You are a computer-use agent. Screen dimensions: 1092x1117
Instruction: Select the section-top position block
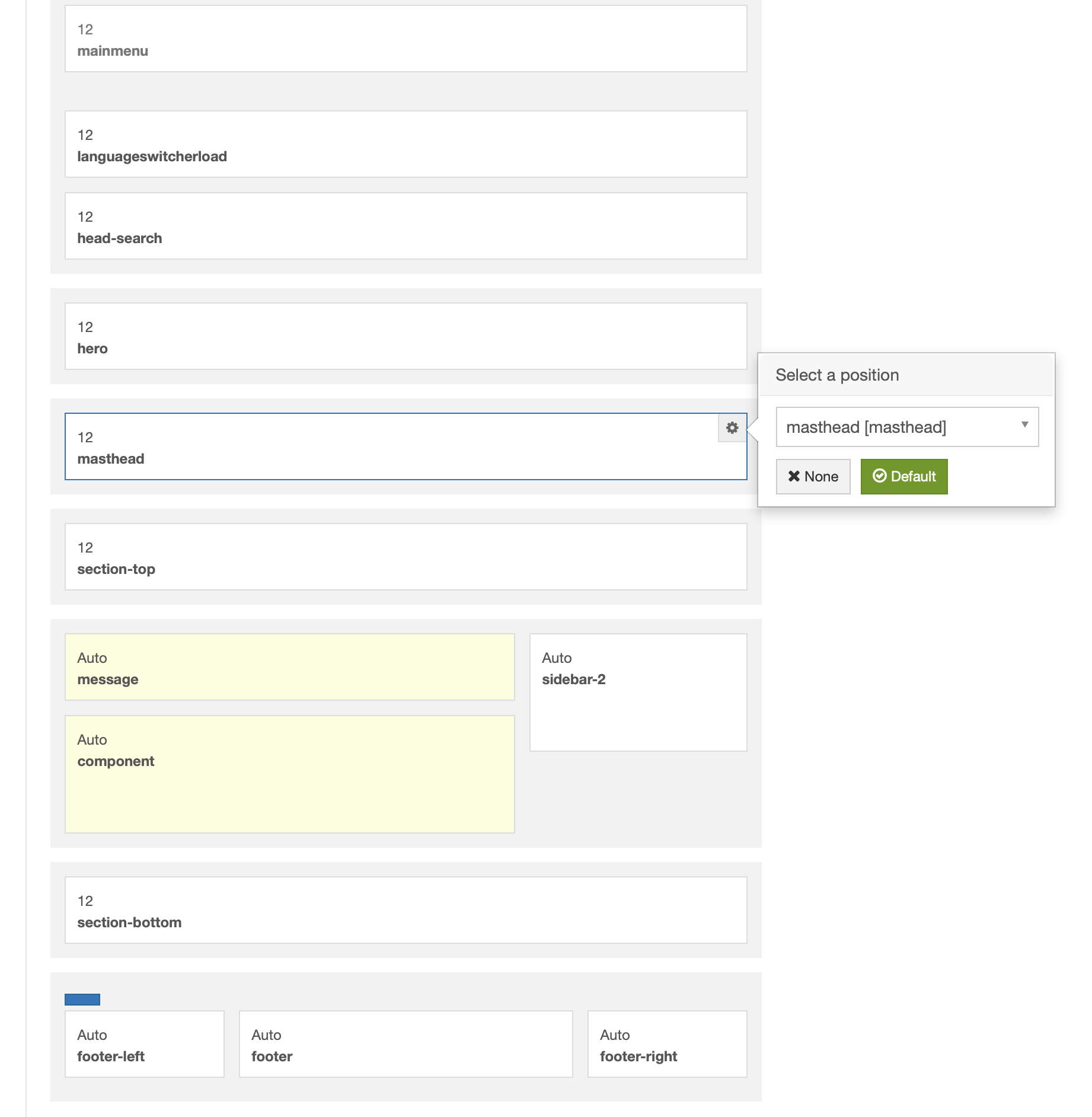pyautogui.click(x=405, y=557)
